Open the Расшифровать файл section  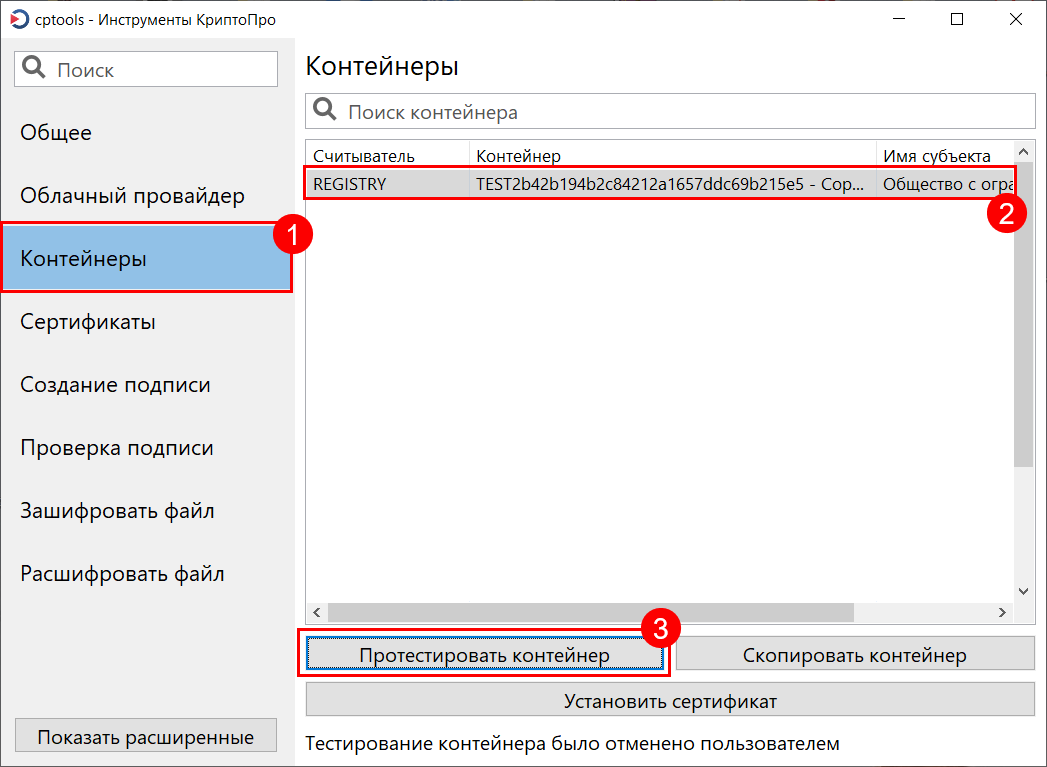click(x=122, y=574)
